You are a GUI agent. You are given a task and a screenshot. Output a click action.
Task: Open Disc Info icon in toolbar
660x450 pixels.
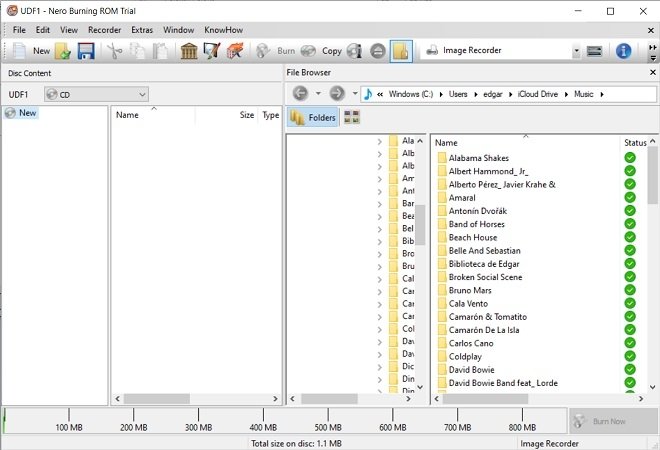click(354, 51)
